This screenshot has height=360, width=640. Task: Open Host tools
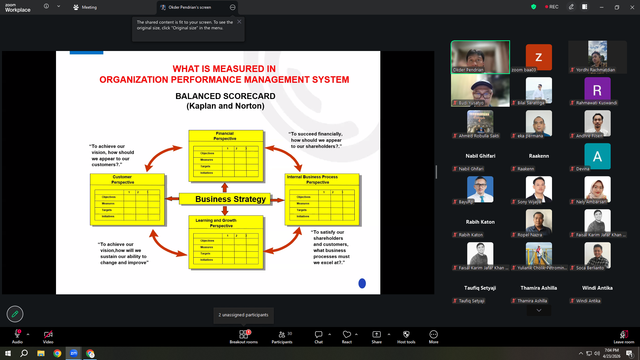[x=406, y=337]
